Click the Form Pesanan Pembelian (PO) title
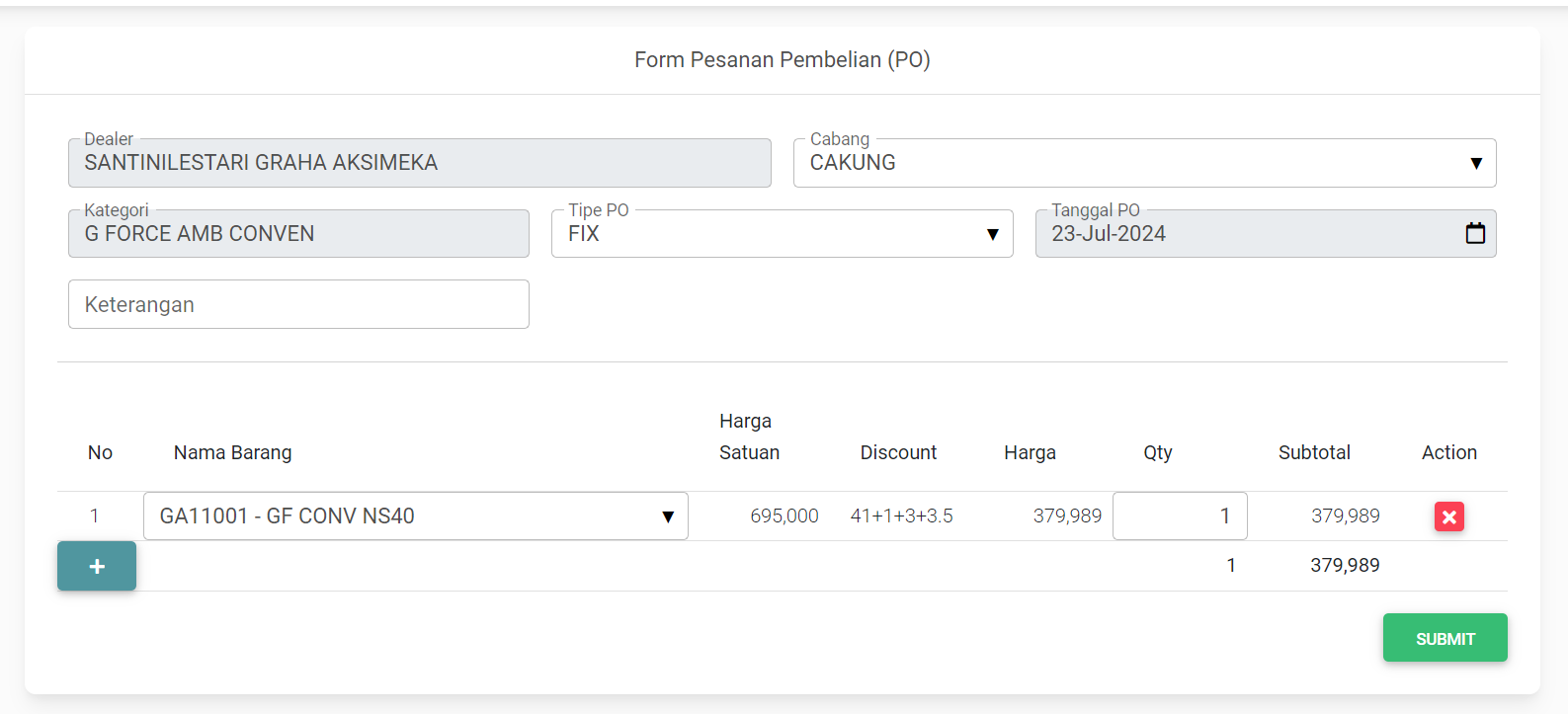Image resolution: width=1568 pixels, height=714 pixels. click(782, 60)
